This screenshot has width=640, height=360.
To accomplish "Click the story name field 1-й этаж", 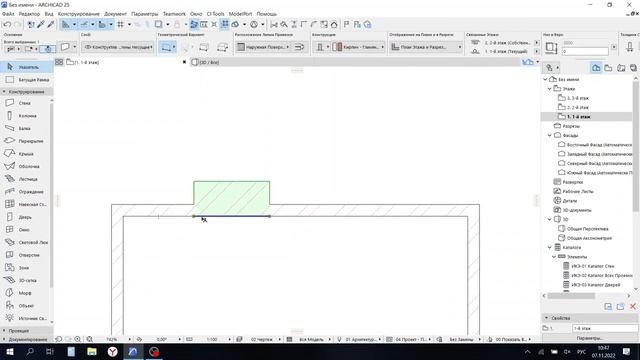I will (604, 328).
